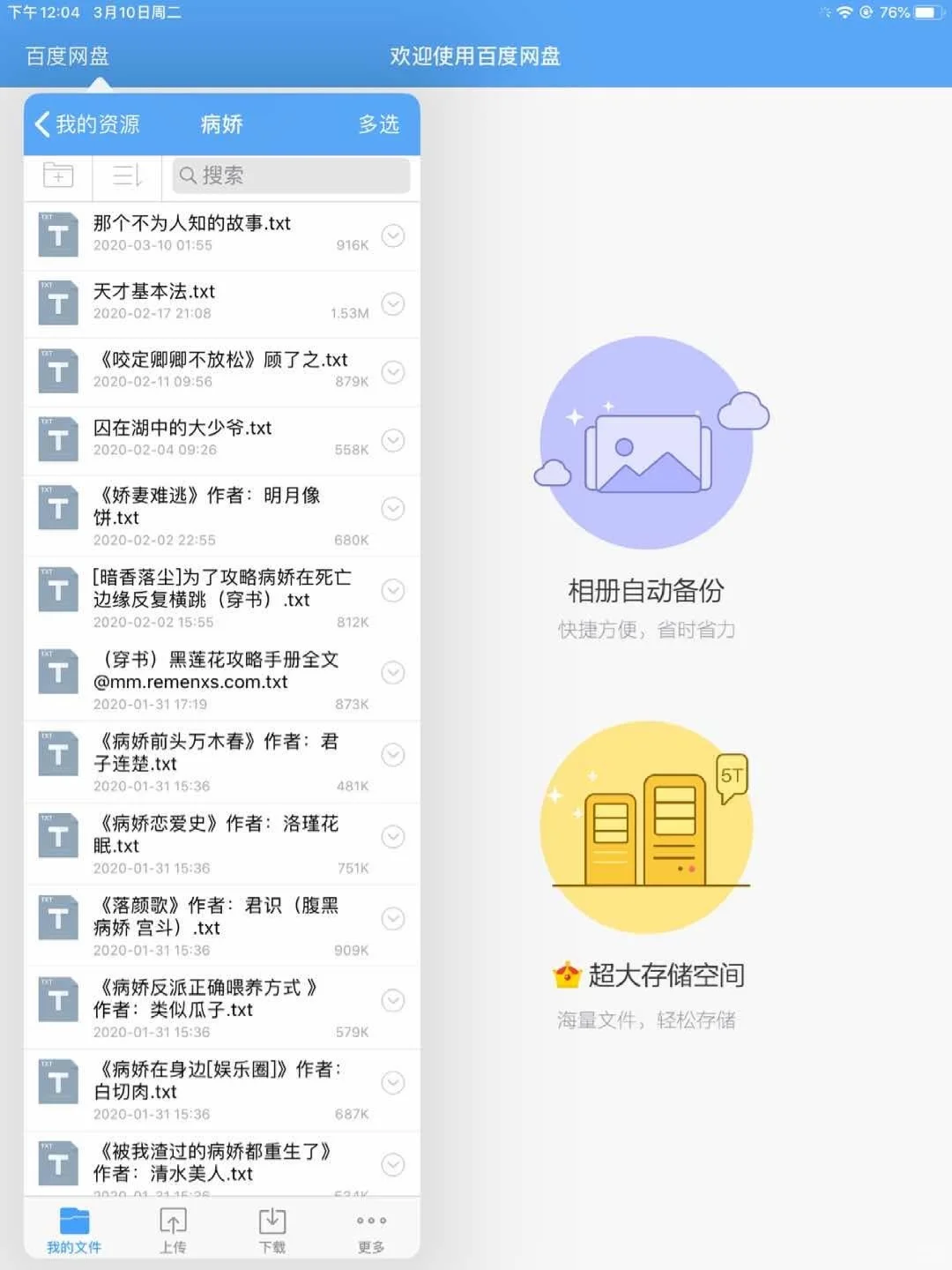Tap the 相册自动备份 heading
Image resolution: width=952 pixels, height=1270 pixels.
coord(646,591)
